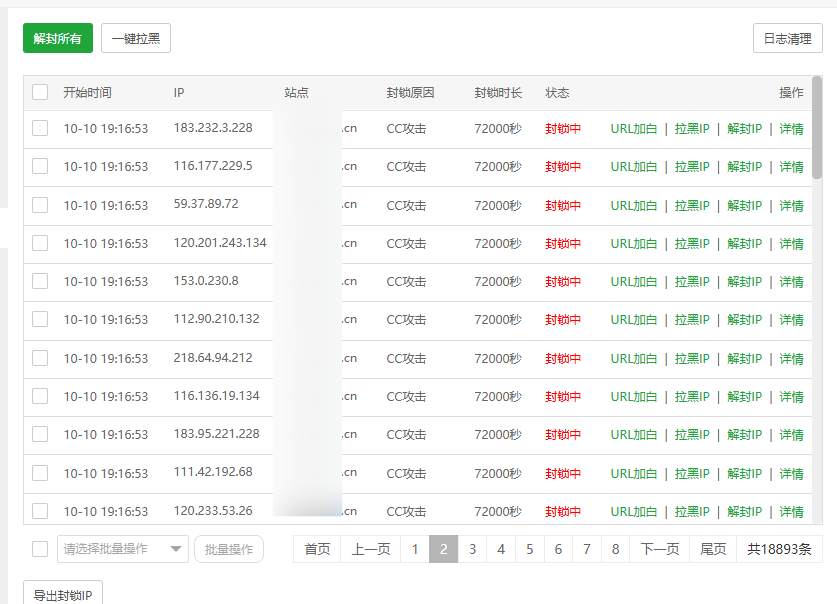Click URL加白 for IP 116.177.229.5
Viewport: 837px width, 604px height.
coord(634,166)
